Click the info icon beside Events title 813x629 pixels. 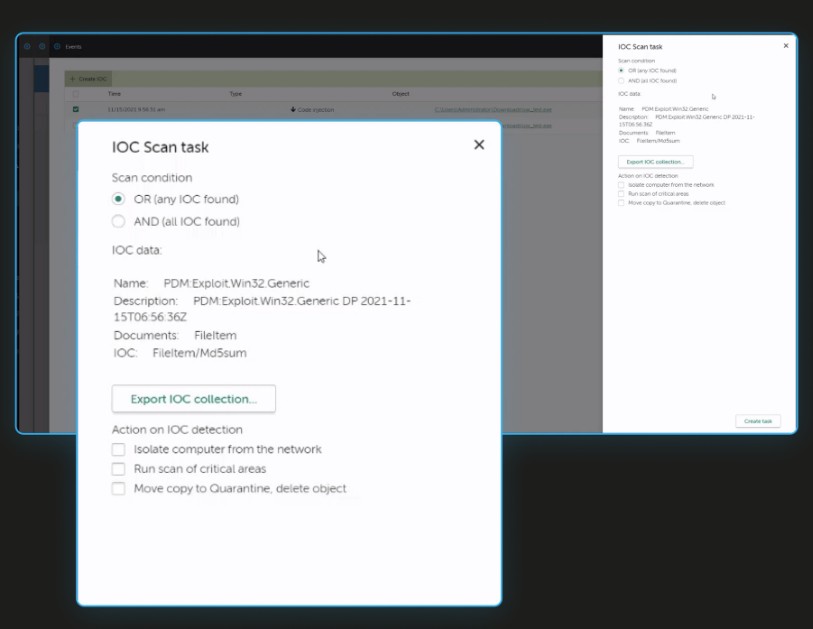57,46
